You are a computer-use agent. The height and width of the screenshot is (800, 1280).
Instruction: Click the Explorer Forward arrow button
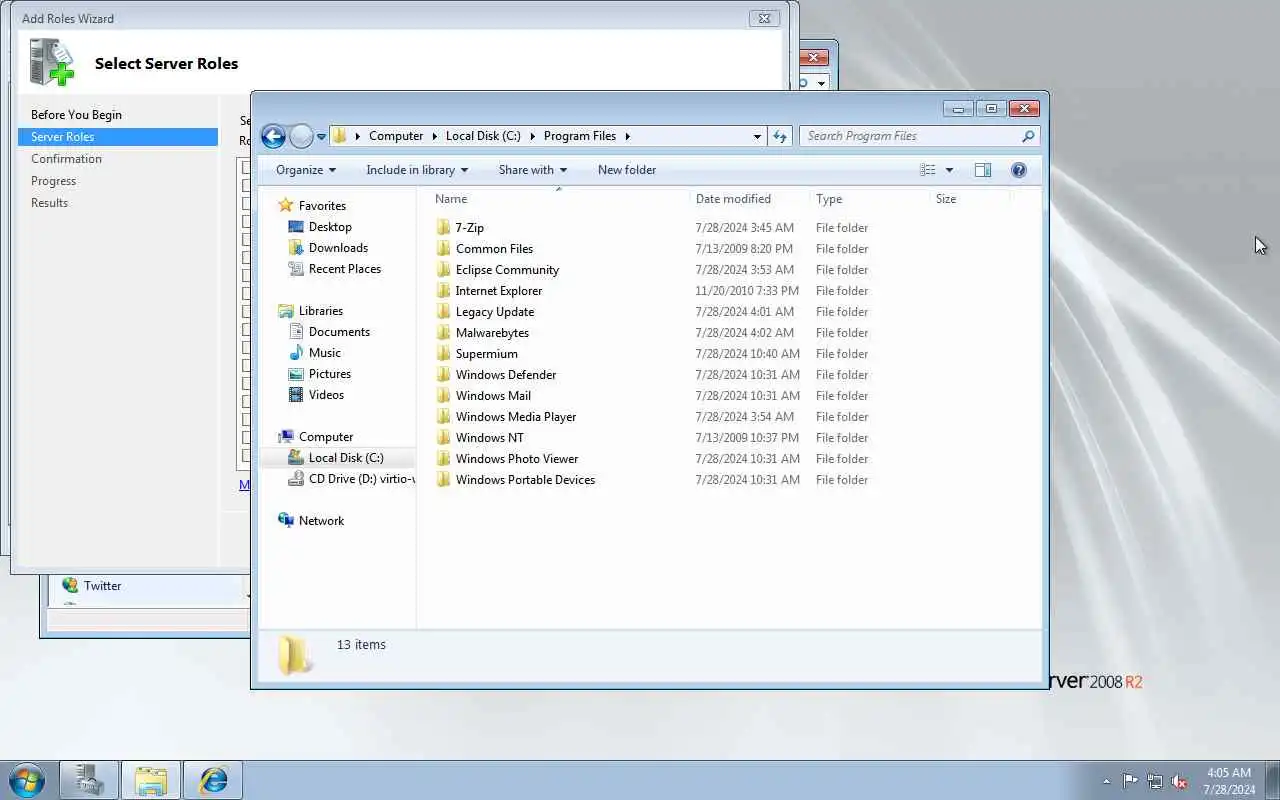(301, 136)
